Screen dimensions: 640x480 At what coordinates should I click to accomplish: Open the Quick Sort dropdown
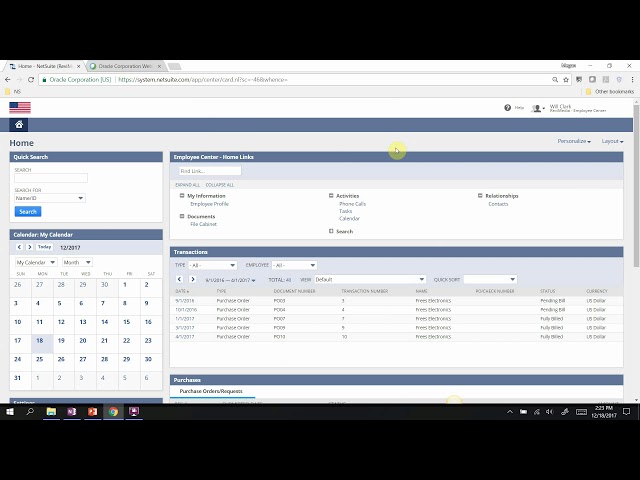(490, 279)
